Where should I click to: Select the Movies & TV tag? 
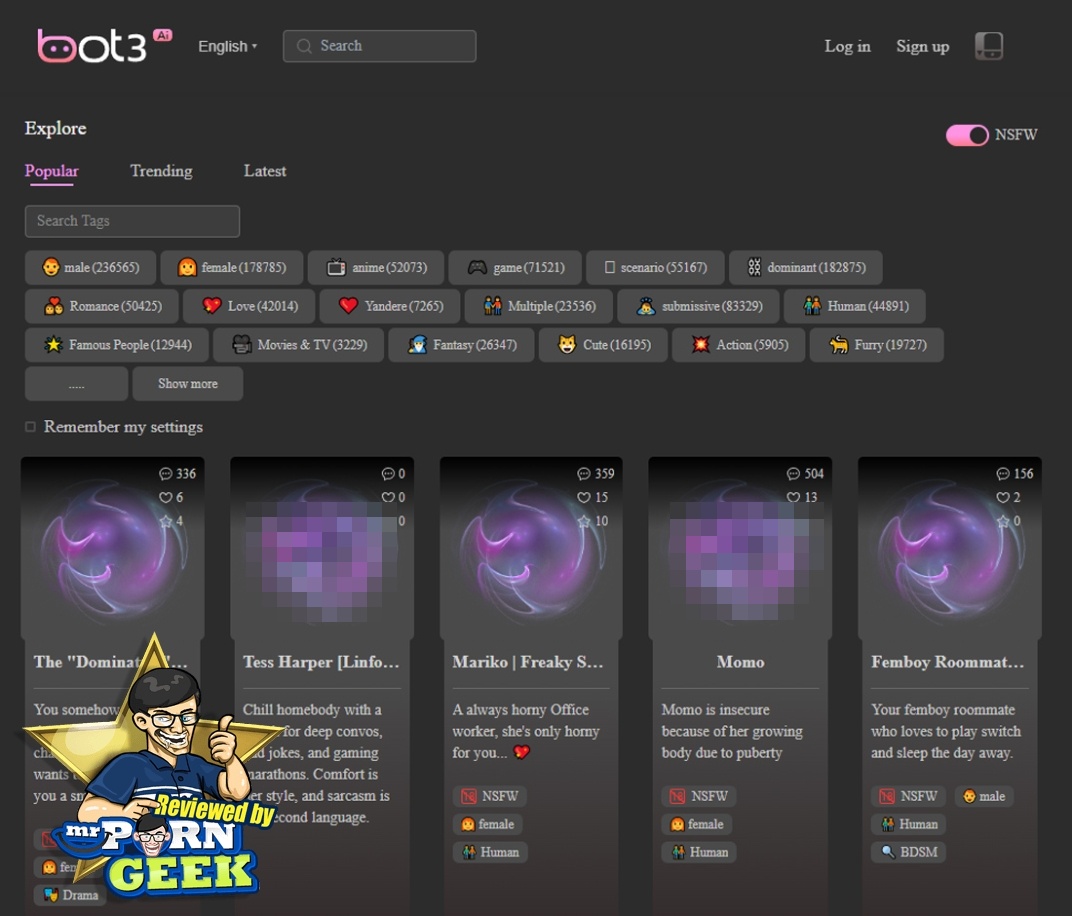point(298,345)
